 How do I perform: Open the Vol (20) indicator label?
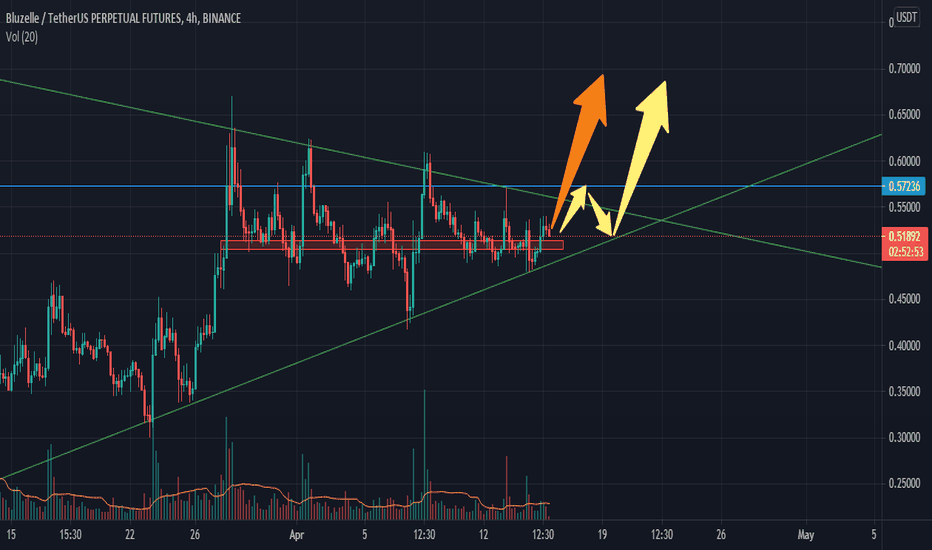(x=21, y=37)
